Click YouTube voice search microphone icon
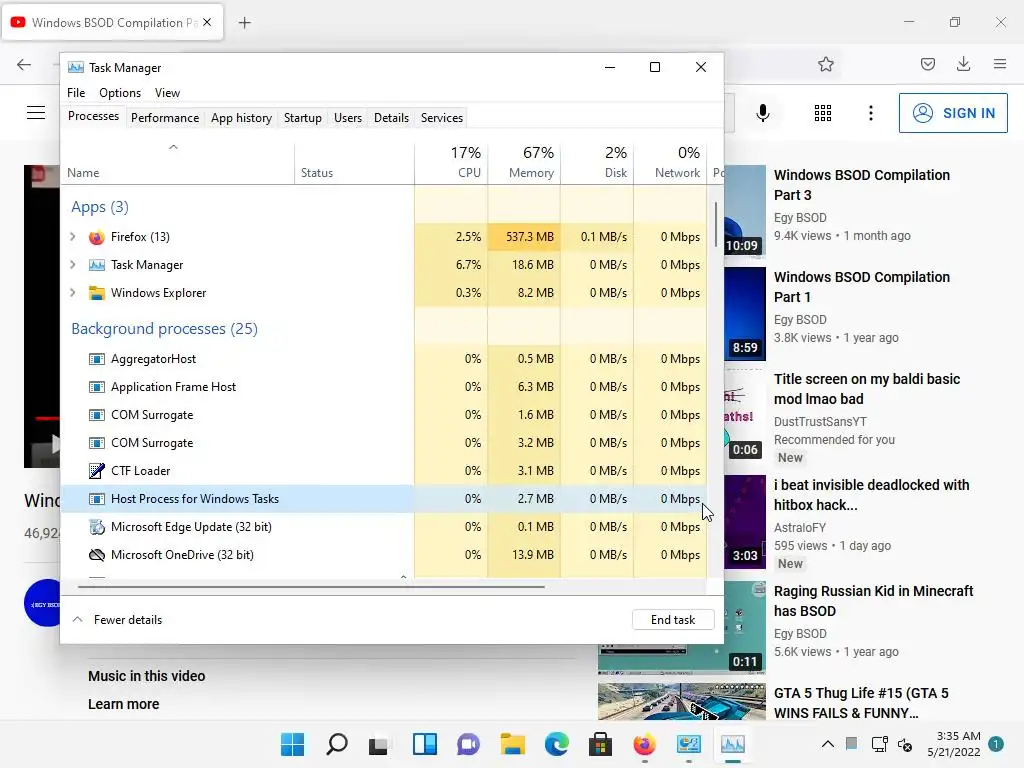1024x768 pixels. [x=763, y=113]
